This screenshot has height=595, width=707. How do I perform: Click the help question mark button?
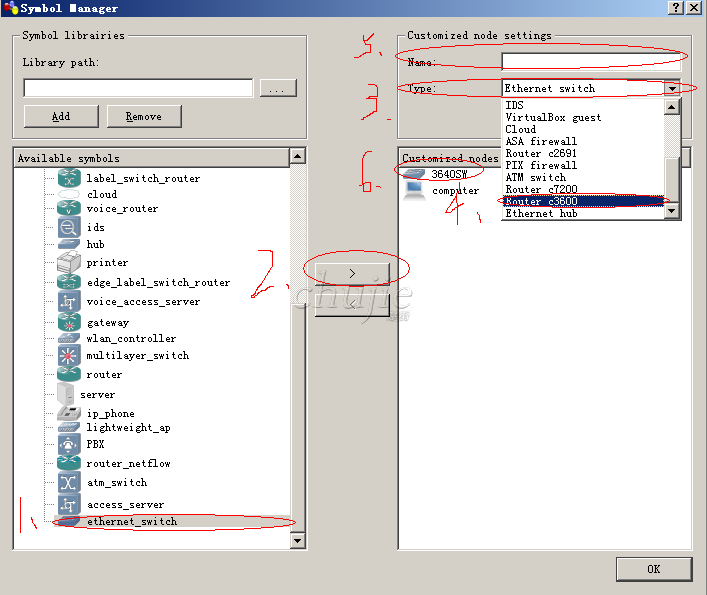click(675, 8)
